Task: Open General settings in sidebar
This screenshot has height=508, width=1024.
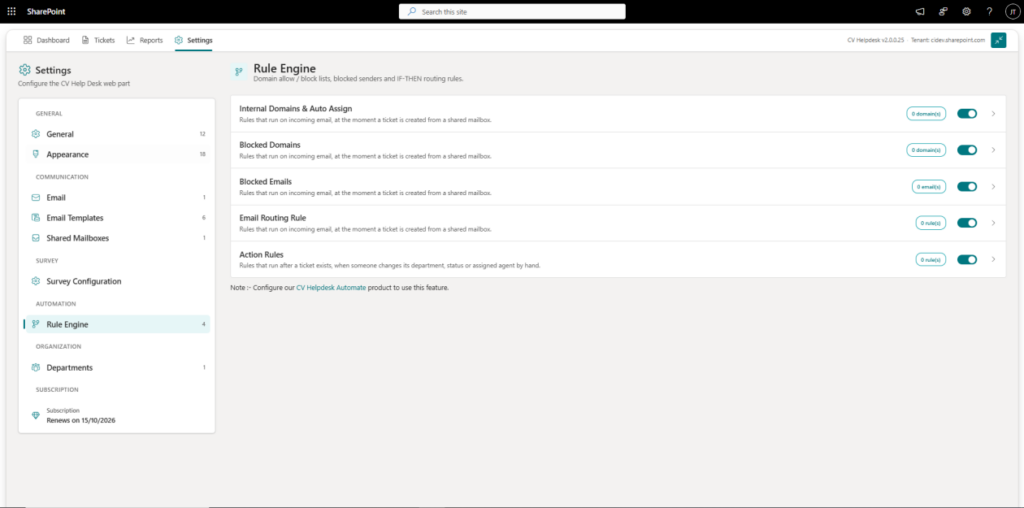Action: (x=118, y=134)
